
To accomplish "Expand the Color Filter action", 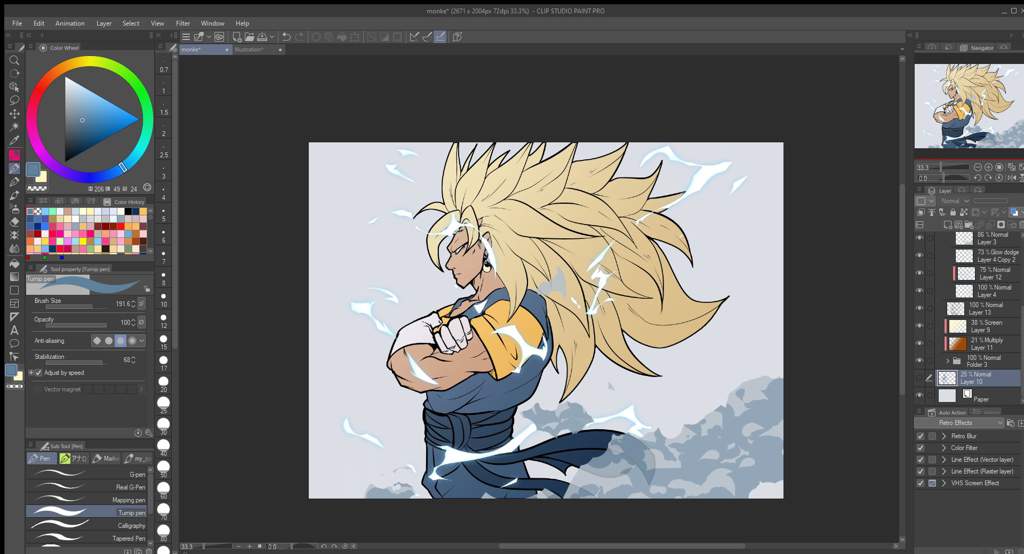I will 944,448.
